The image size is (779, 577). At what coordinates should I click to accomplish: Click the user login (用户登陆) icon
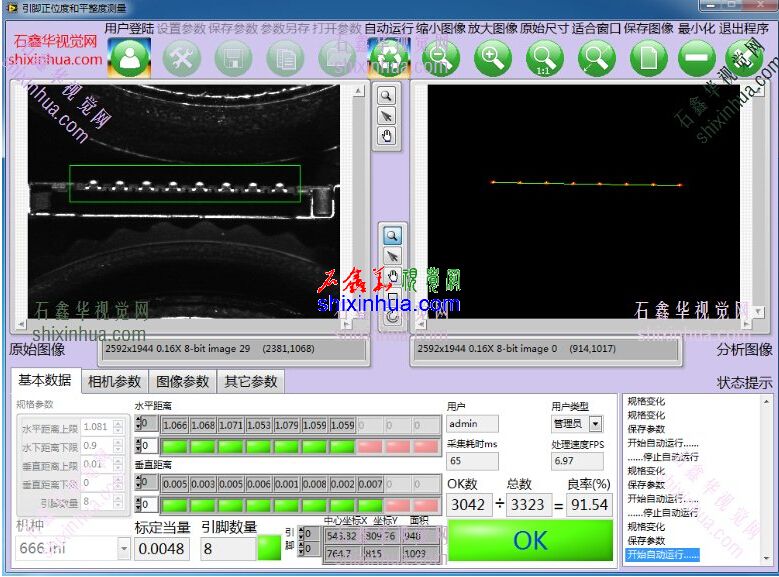(129, 57)
